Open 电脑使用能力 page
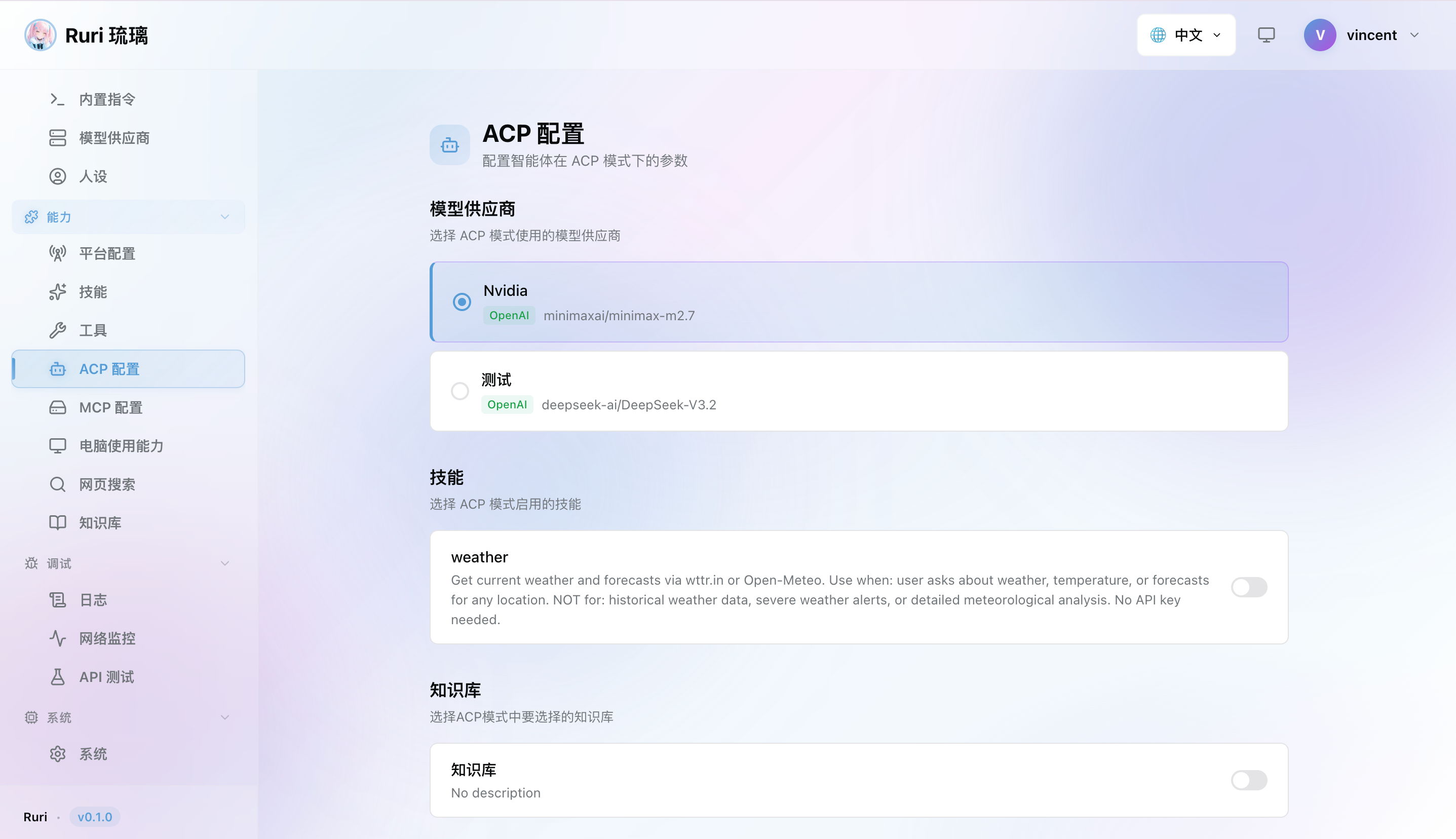Viewport: 1456px width, 839px height. point(128,445)
